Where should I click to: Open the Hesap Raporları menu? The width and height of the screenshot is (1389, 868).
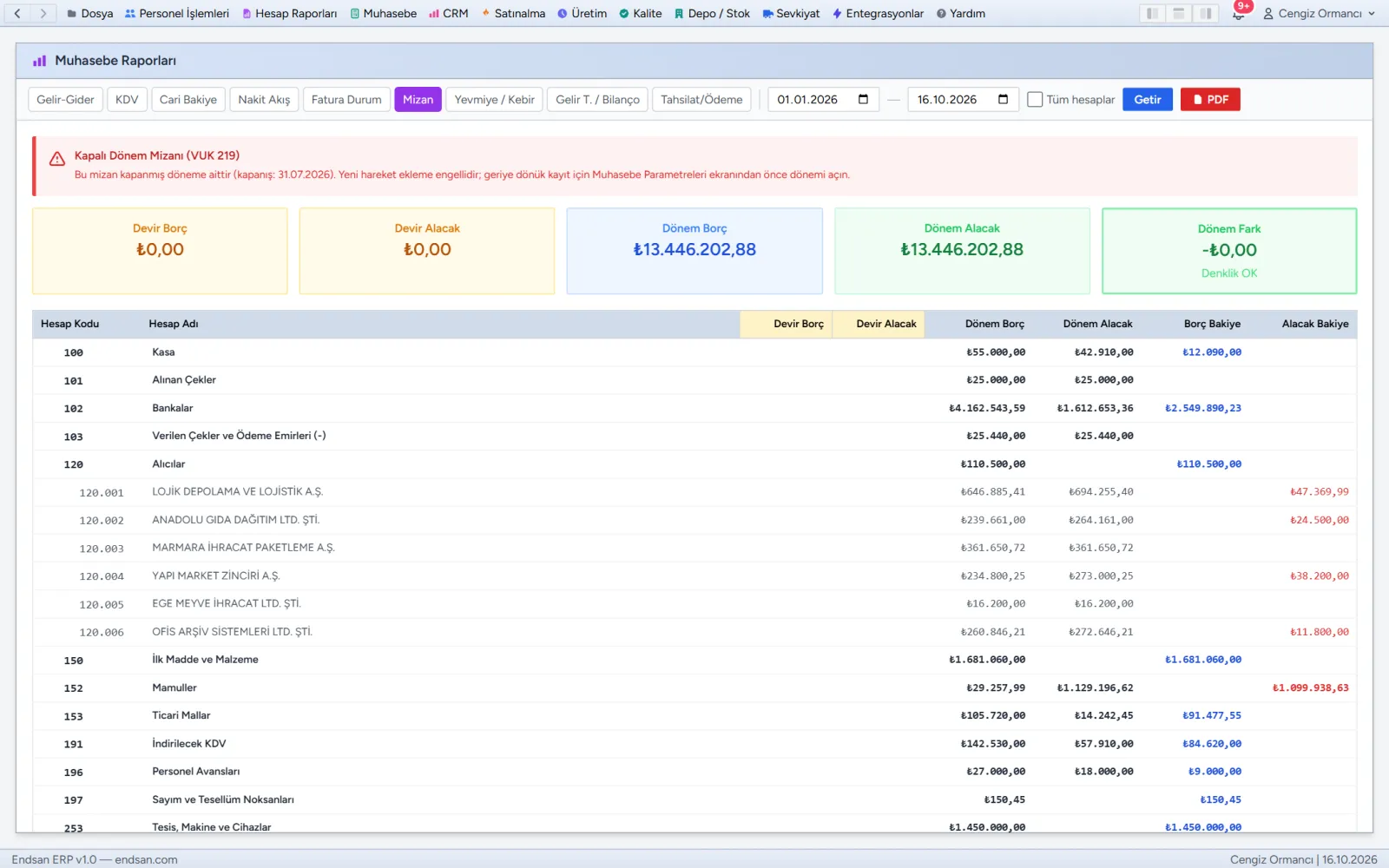pos(290,14)
